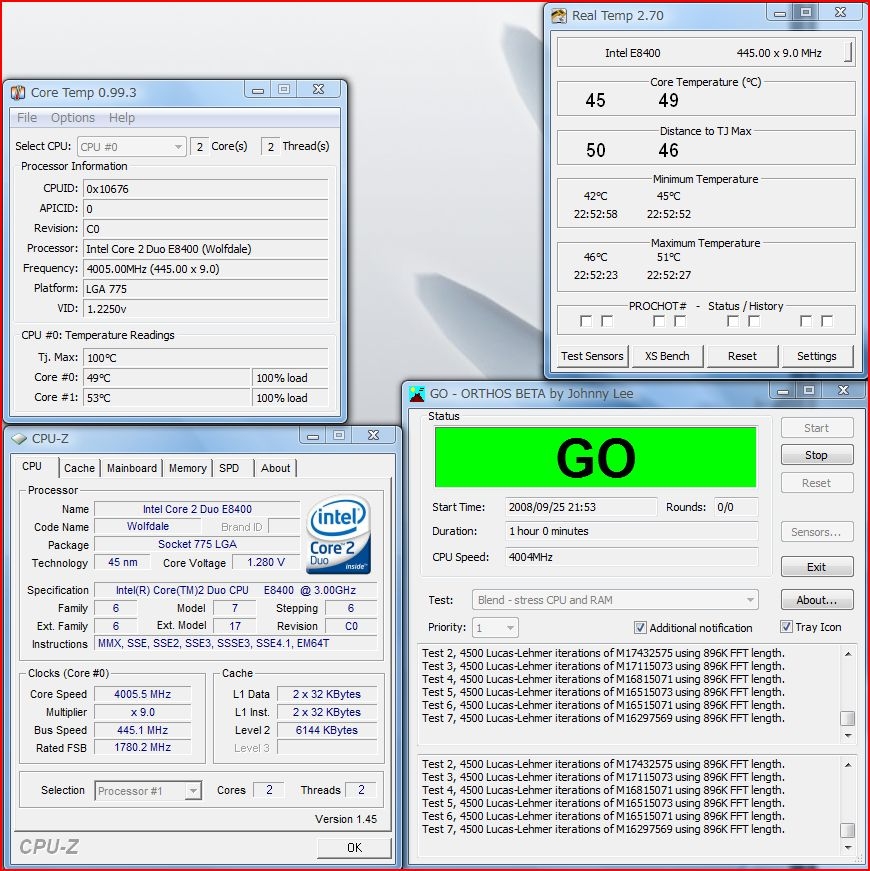Open Select CPU dropdown in Core Temp

131,147
